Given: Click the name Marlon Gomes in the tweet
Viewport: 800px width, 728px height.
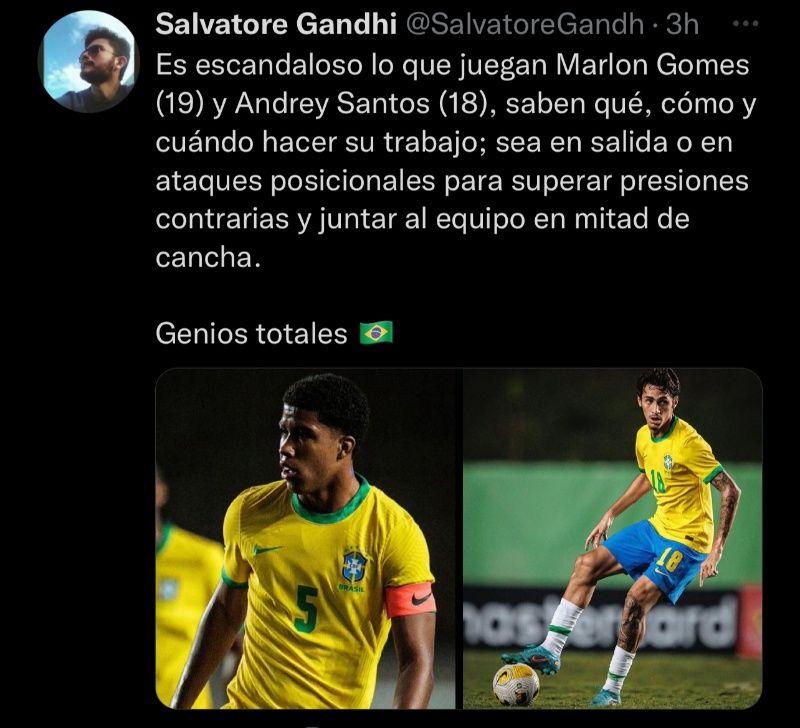Looking at the screenshot, I should pyautogui.click(x=653, y=65).
